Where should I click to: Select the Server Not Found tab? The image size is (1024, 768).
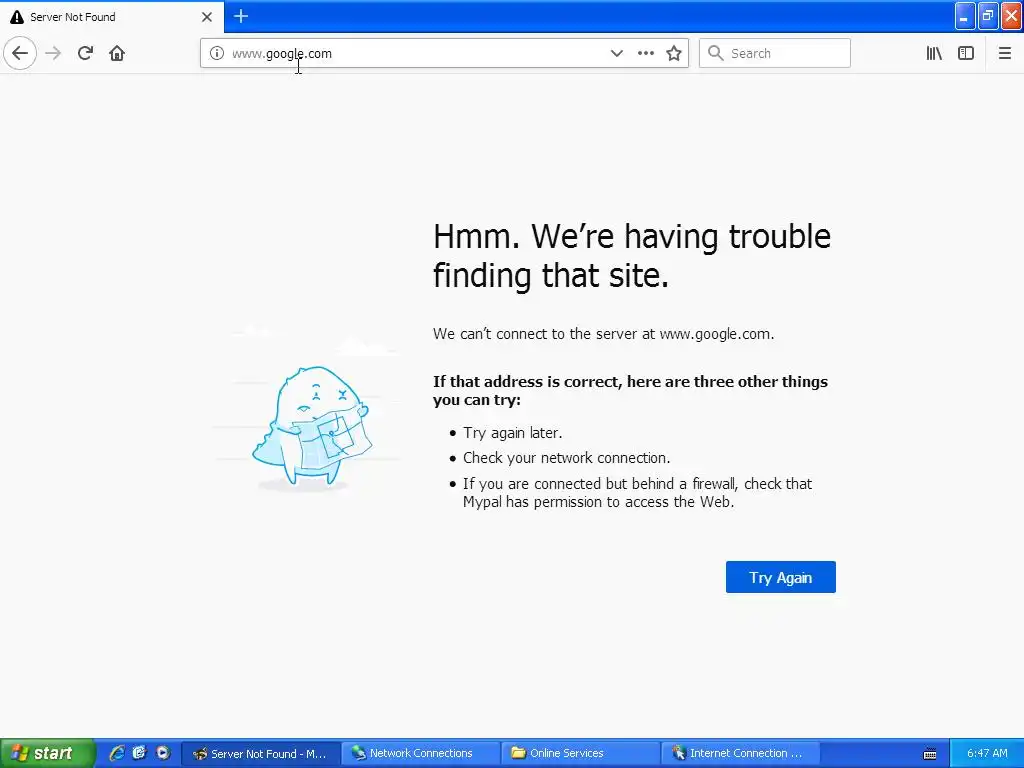coord(112,17)
